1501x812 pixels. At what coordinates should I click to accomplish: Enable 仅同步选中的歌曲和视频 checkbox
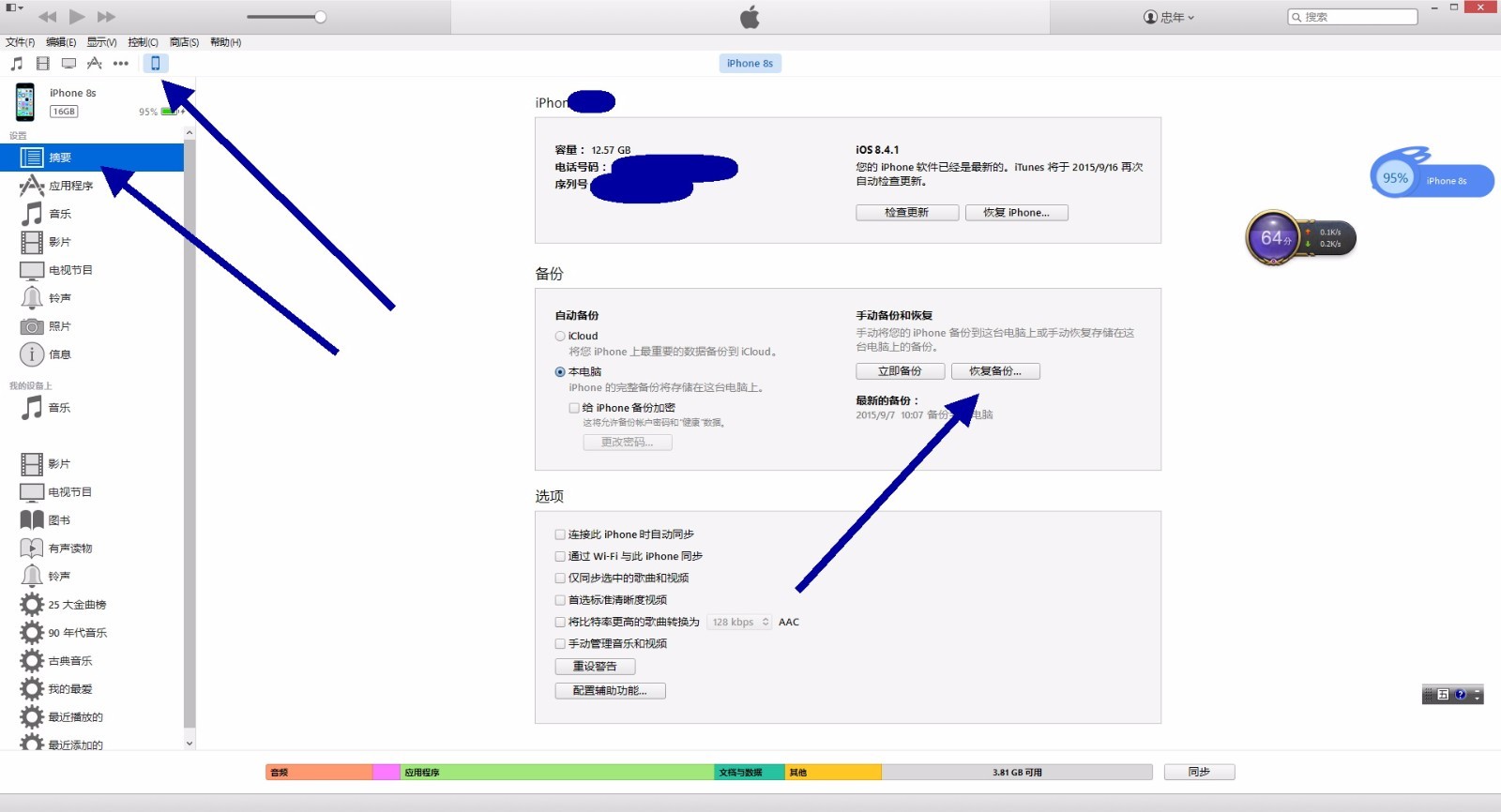[560, 579]
